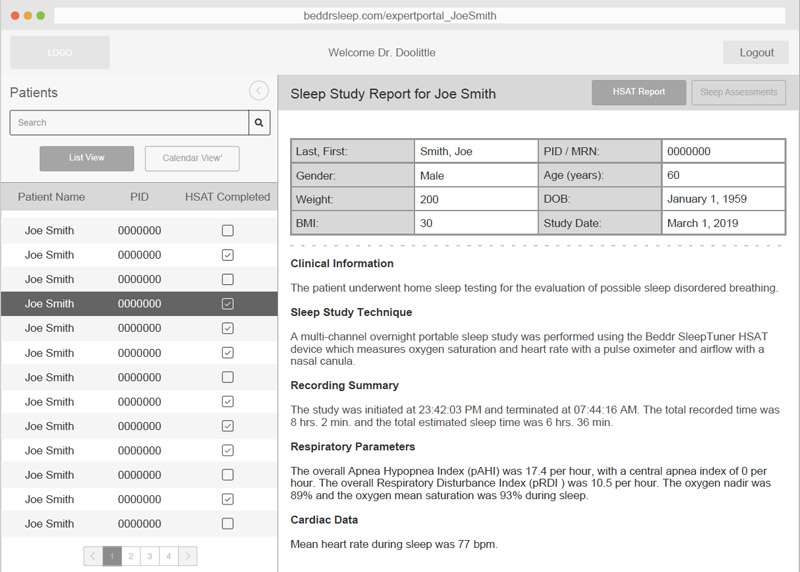Open the Sleep Assessments tab
The width and height of the screenshot is (800, 572).
pos(738,92)
